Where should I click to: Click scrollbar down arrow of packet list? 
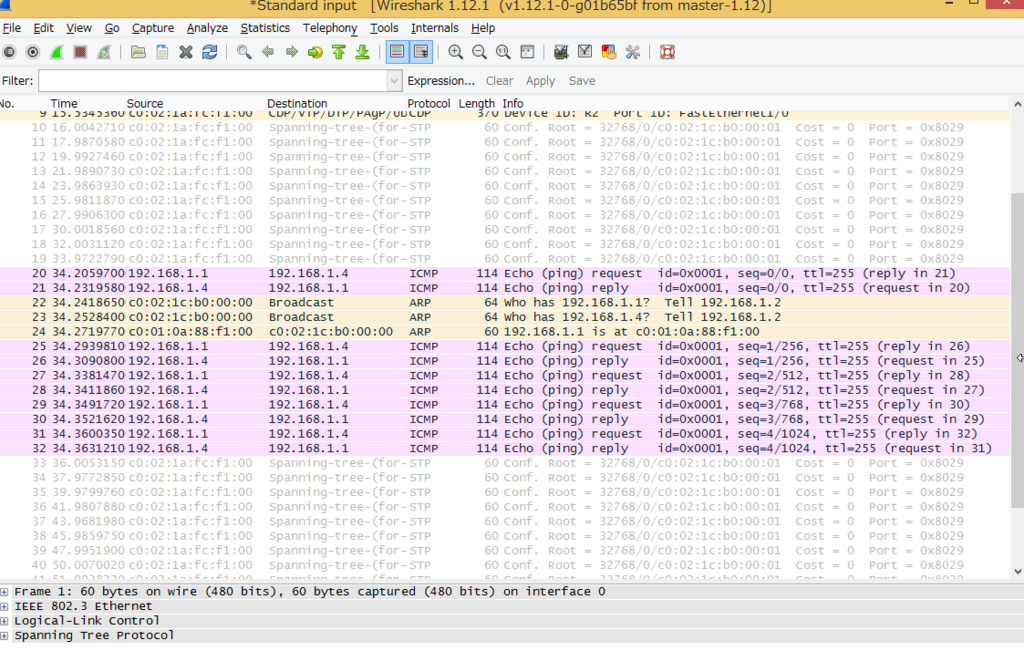[x=1017, y=572]
